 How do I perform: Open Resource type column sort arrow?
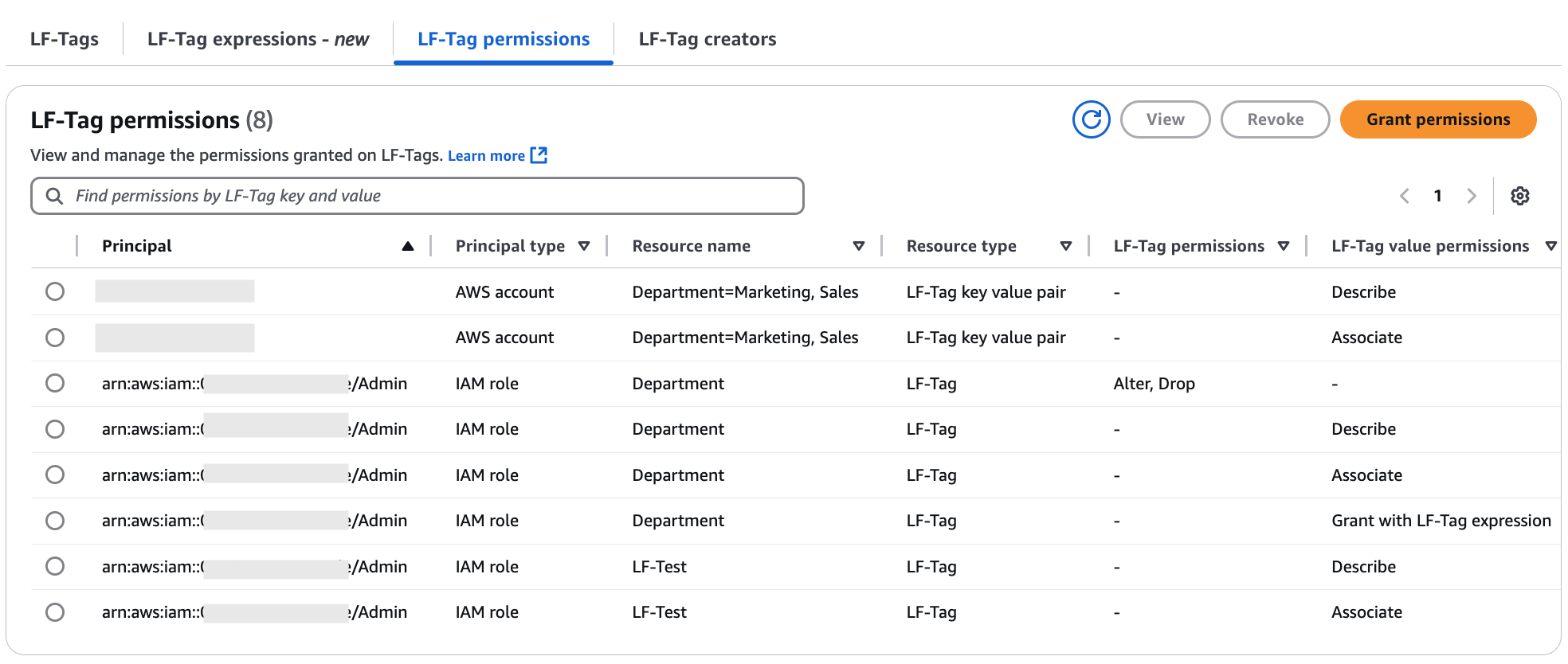pos(1066,246)
